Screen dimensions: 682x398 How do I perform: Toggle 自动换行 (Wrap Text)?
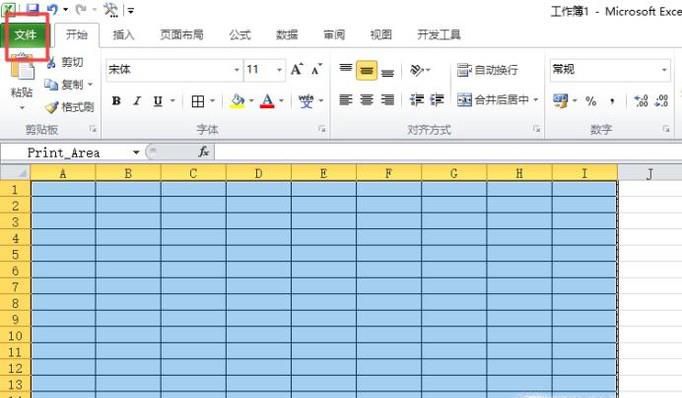click(x=487, y=70)
